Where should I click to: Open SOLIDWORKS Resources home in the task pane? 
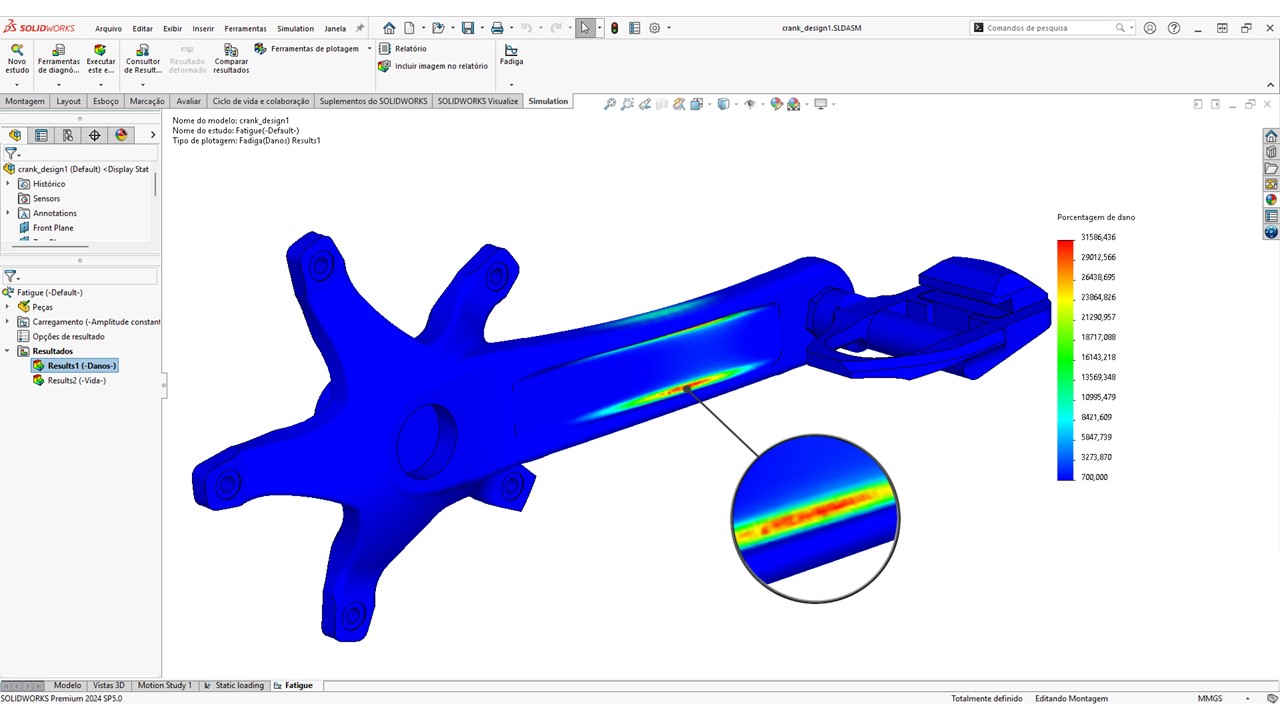pyautogui.click(x=1271, y=136)
